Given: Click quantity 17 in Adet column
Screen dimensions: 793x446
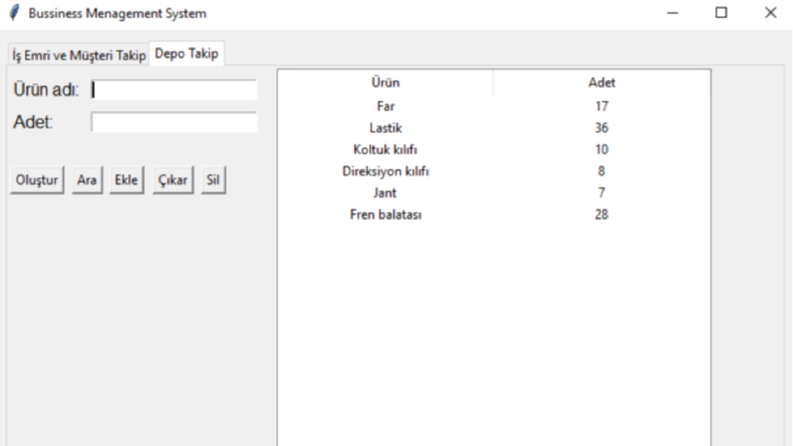Looking at the screenshot, I should coord(602,106).
